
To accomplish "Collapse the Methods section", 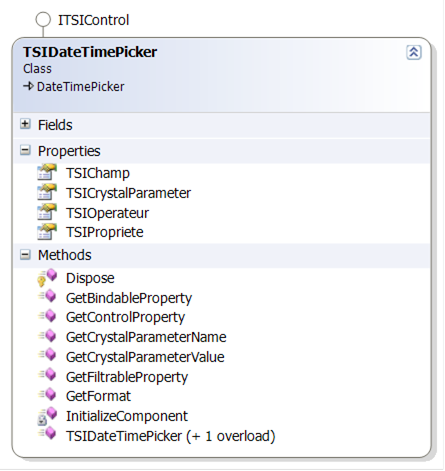I will point(25,255).
